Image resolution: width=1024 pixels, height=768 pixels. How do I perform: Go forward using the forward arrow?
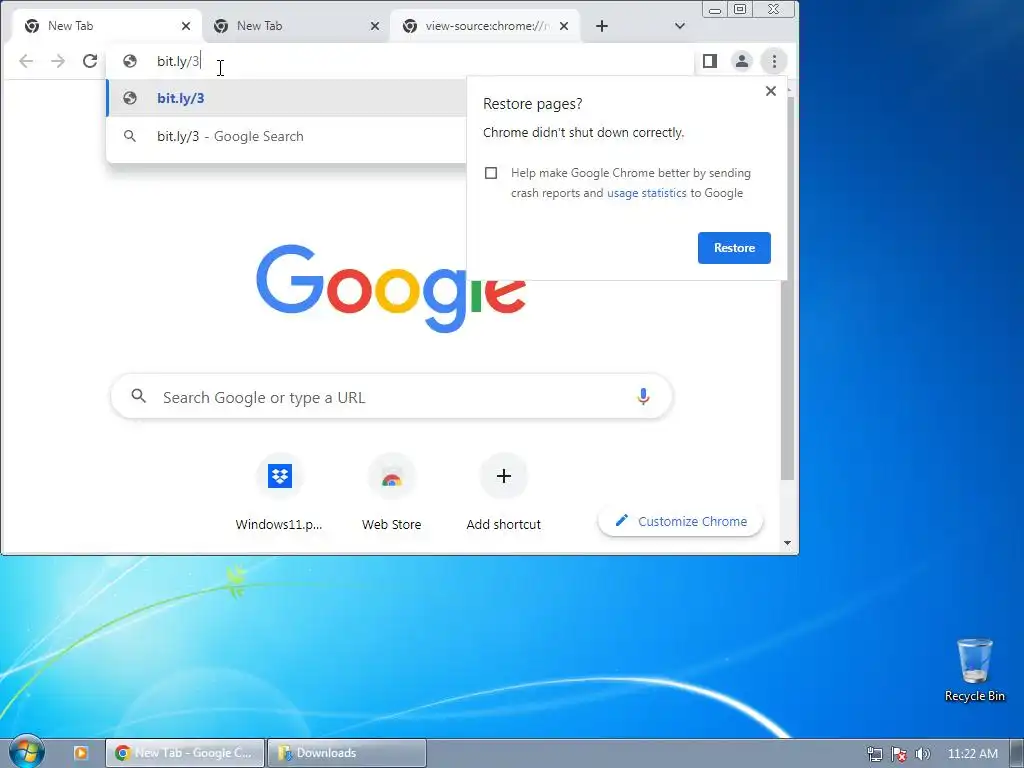point(58,61)
